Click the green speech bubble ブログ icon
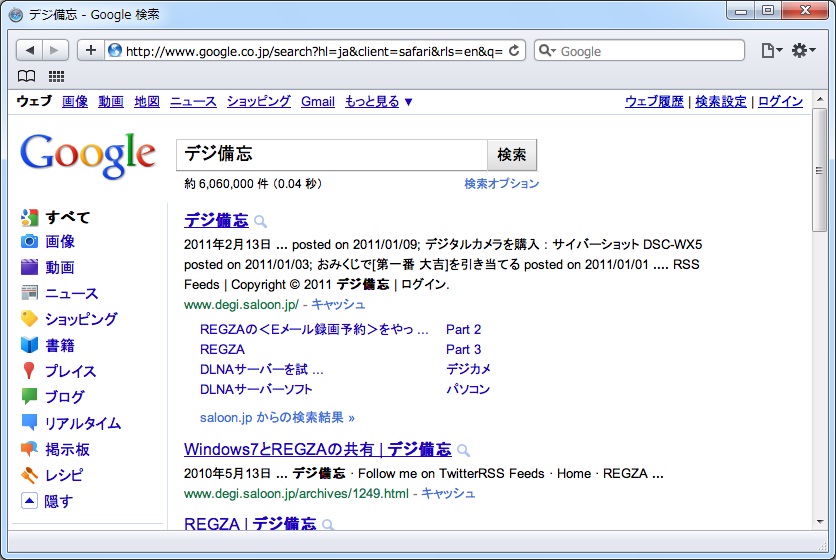836x560 pixels. [30, 396]
